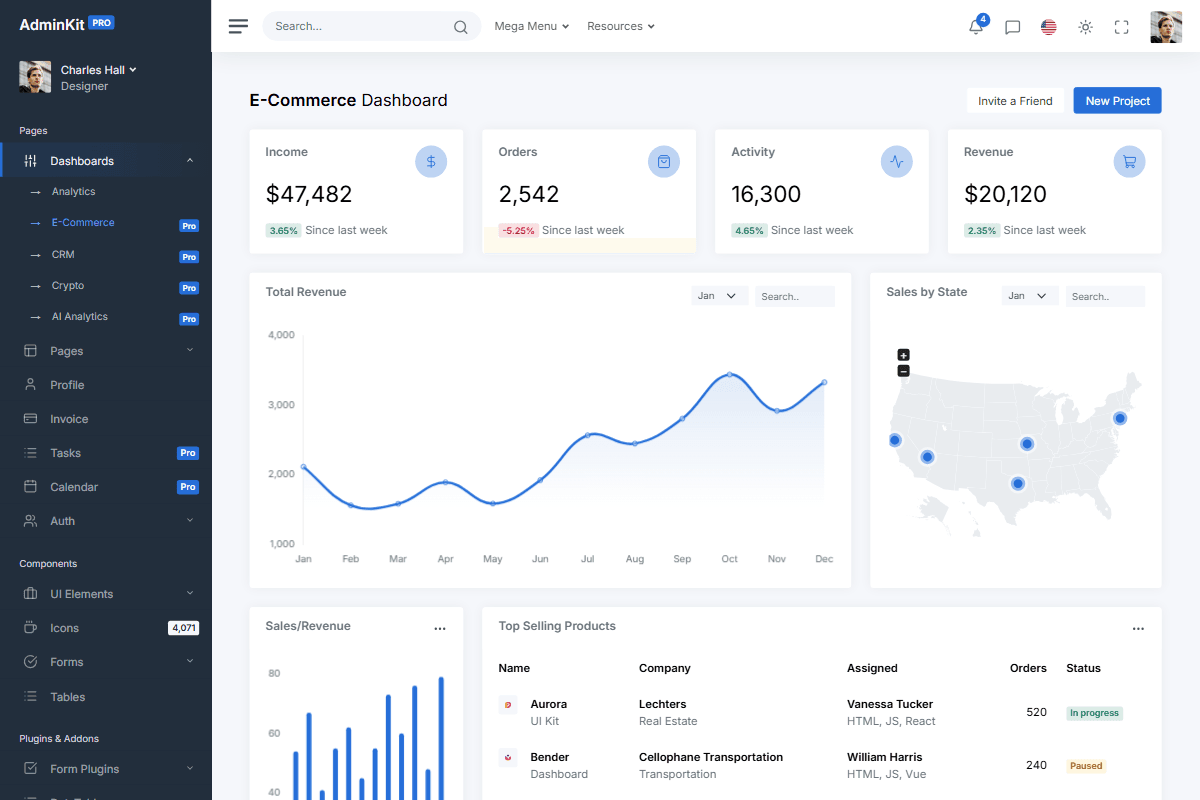
Task: Toggle the light/dark theme sun icon
Action: (1085, 27)
